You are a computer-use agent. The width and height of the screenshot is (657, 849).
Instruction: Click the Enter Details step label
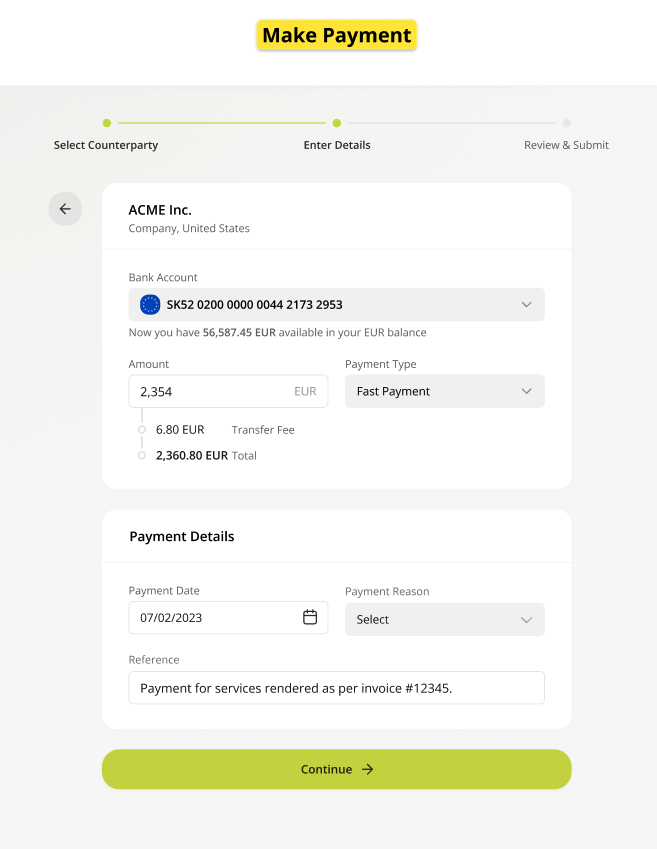(x=337, y=145)
